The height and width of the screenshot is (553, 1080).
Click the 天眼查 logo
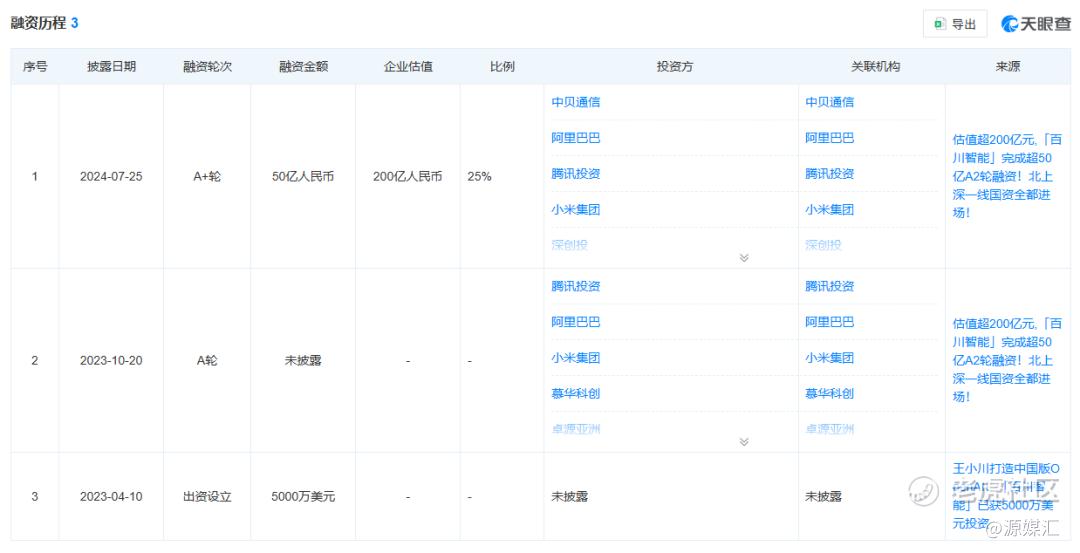point(1035,24)
